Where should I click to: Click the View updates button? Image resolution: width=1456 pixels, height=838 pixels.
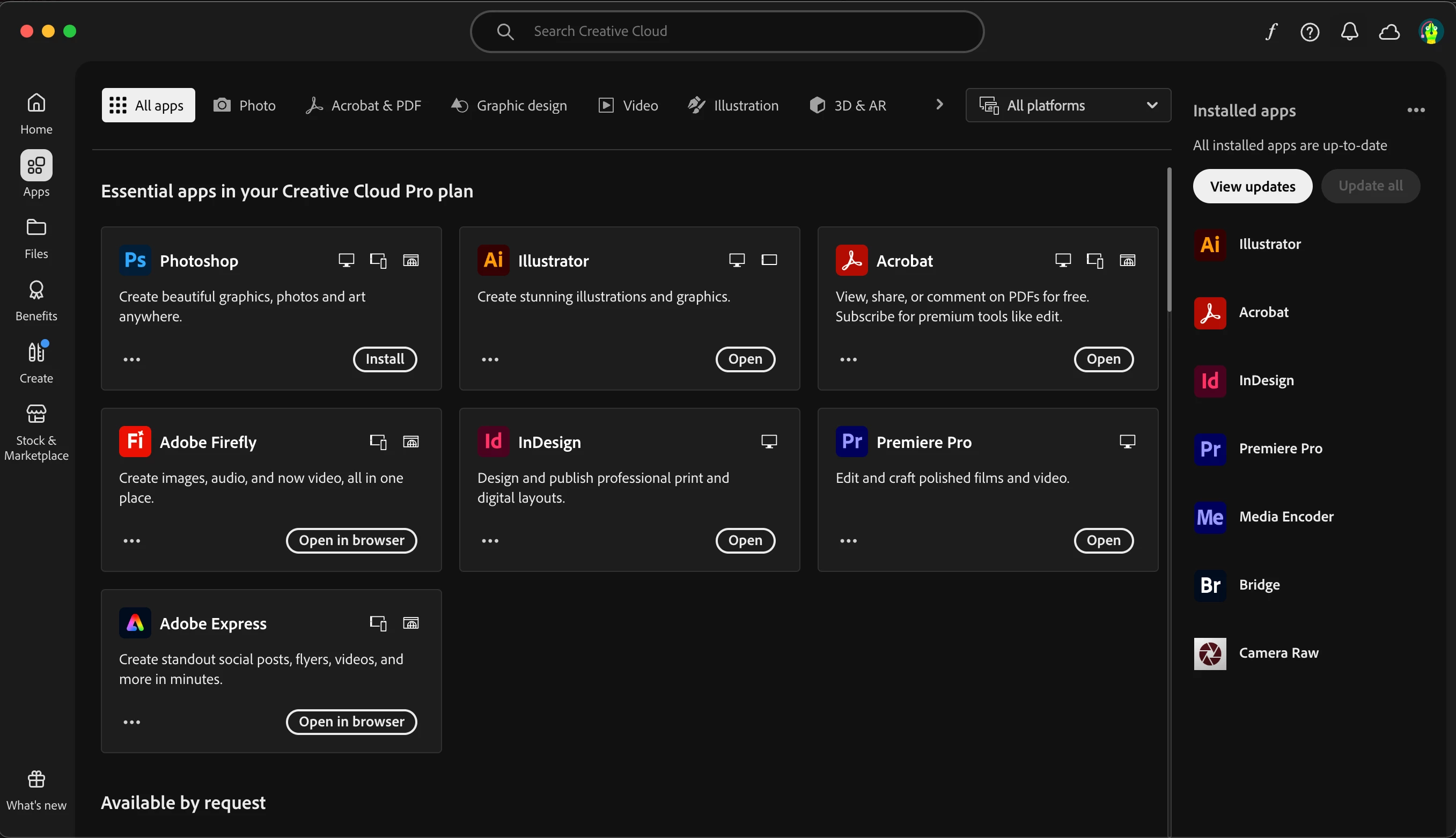tap(1252, 186)
